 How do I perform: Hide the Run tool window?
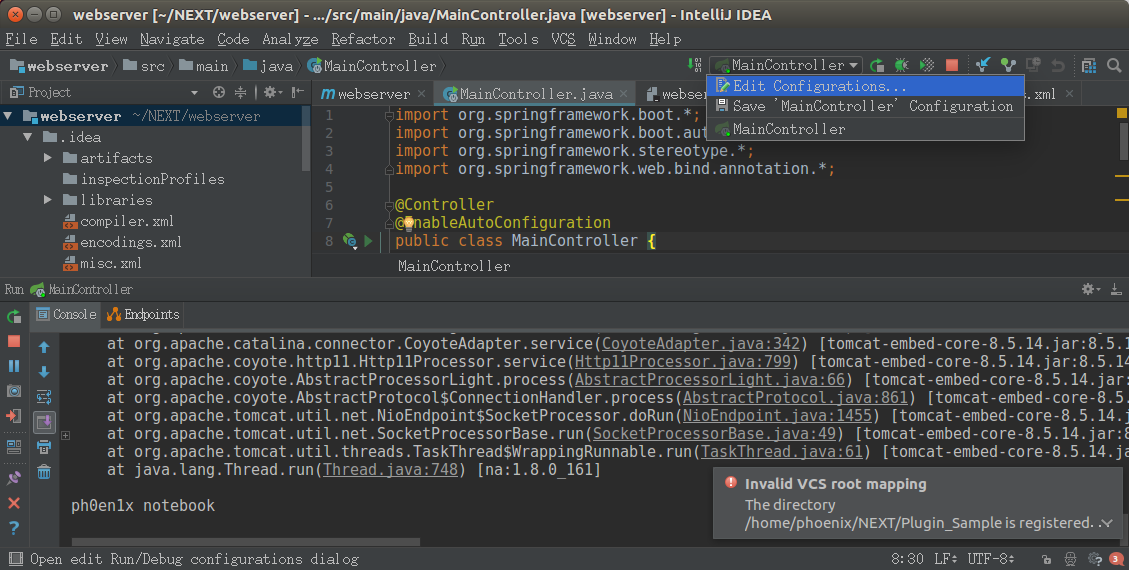pos(1115,289)
